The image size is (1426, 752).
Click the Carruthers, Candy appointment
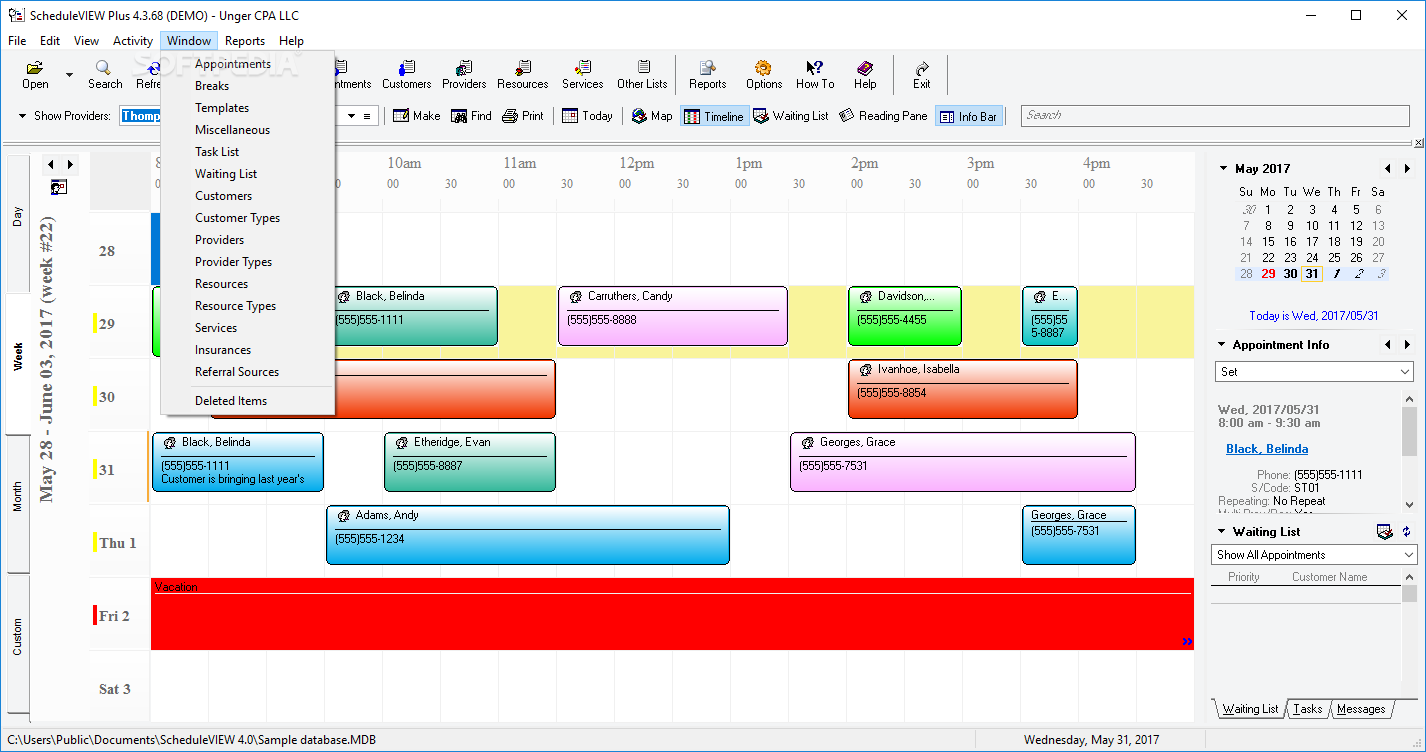[673, 316]
